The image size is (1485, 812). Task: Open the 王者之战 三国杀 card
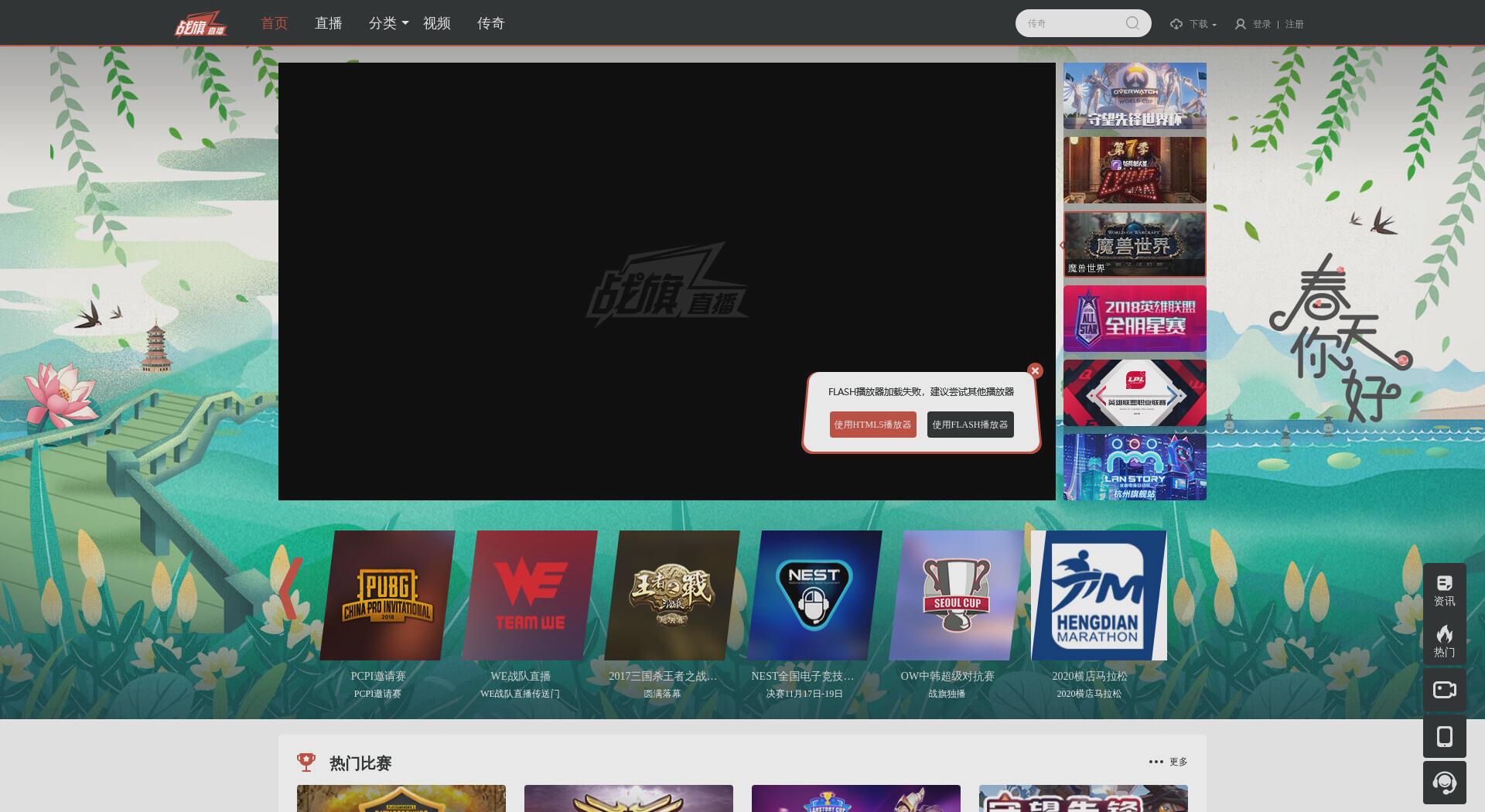click(672, 595)
